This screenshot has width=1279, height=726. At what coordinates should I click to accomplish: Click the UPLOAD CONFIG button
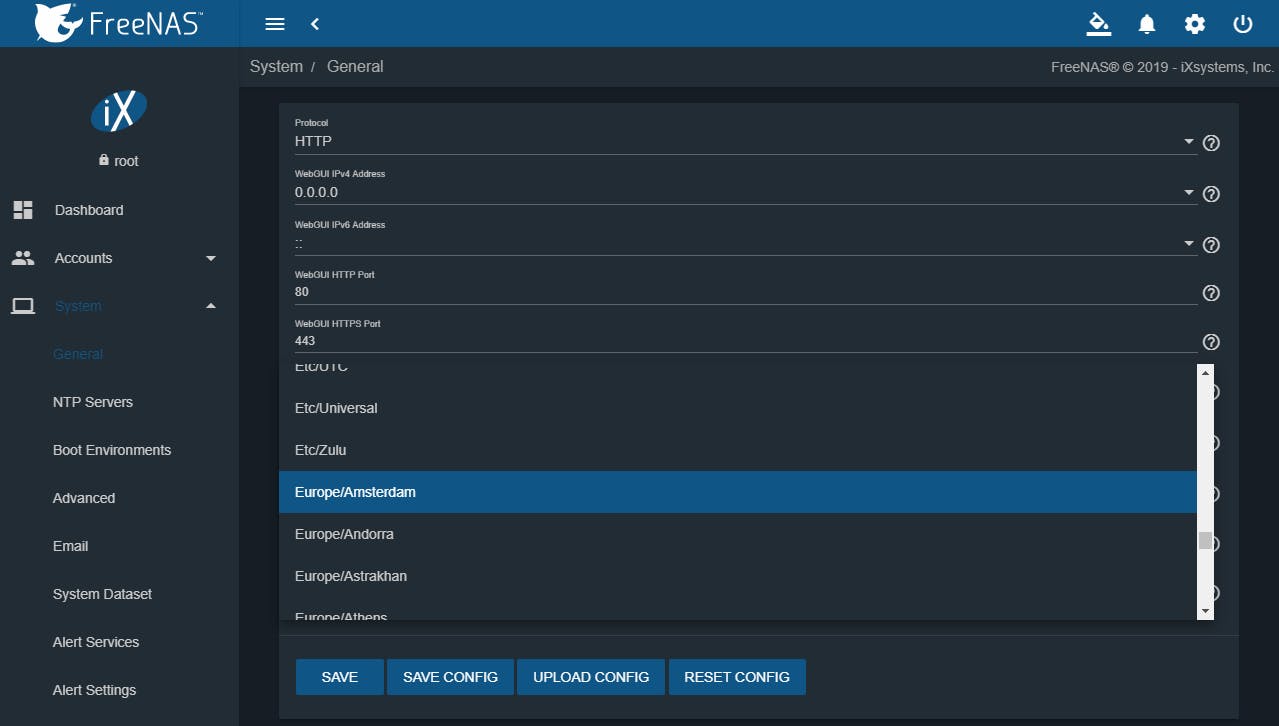click(591, 677)
